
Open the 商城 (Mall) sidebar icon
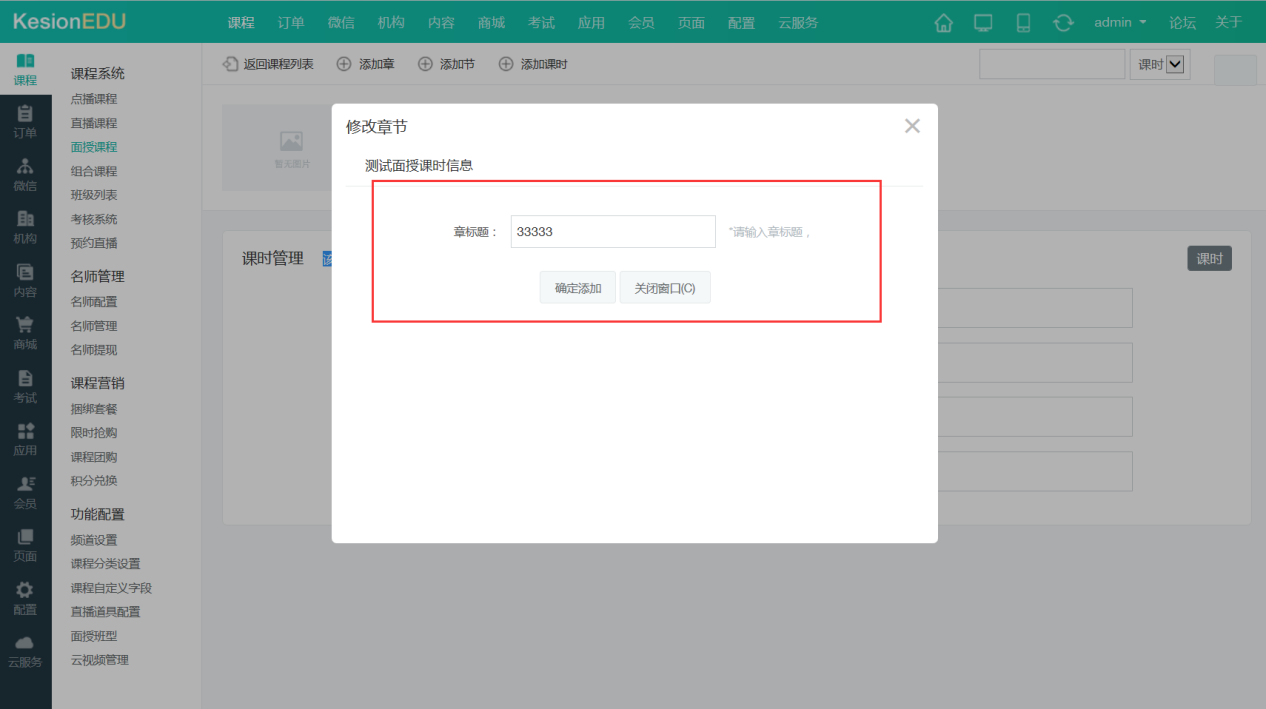coord(26,330)
